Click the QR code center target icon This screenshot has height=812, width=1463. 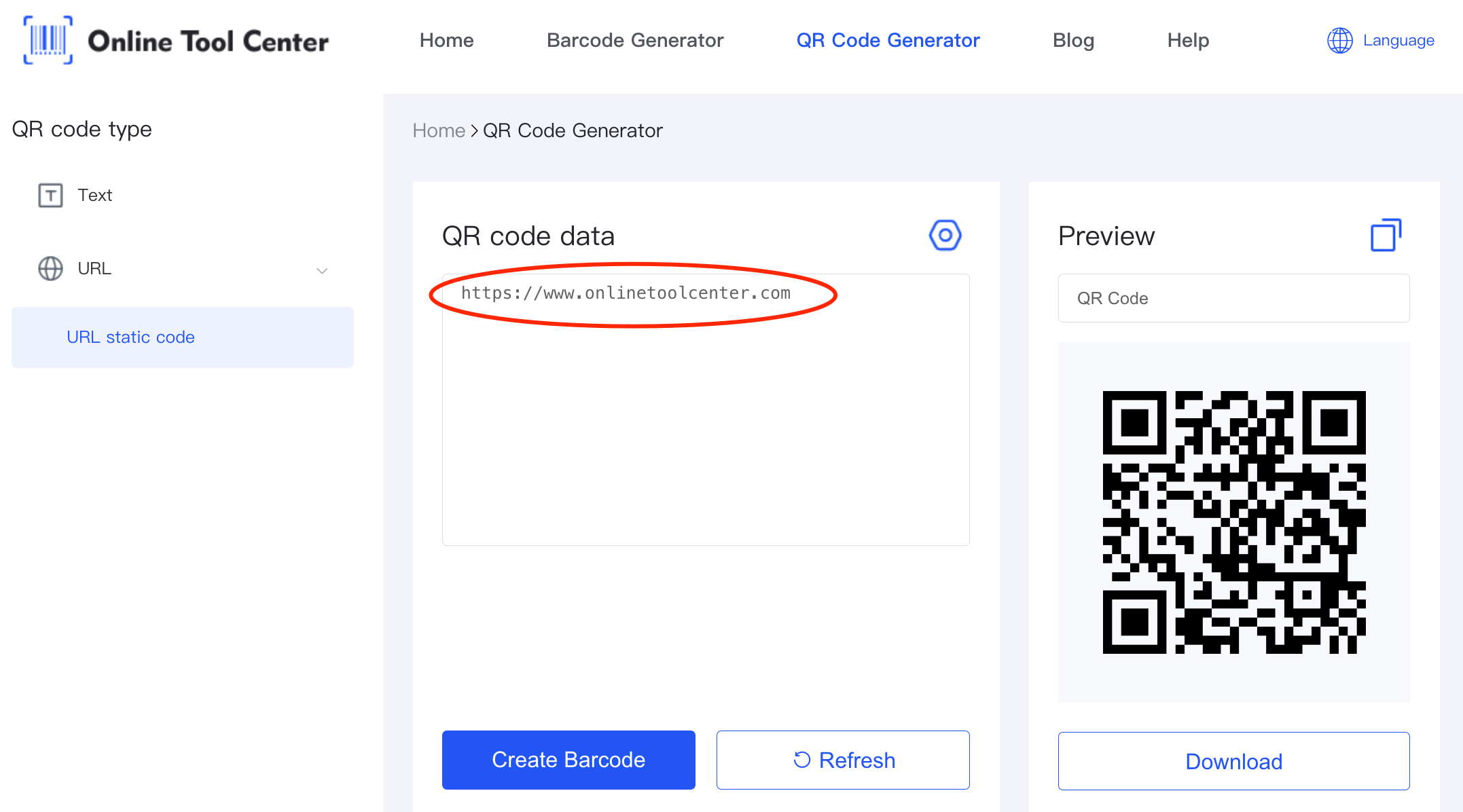[x=944, y=234]
